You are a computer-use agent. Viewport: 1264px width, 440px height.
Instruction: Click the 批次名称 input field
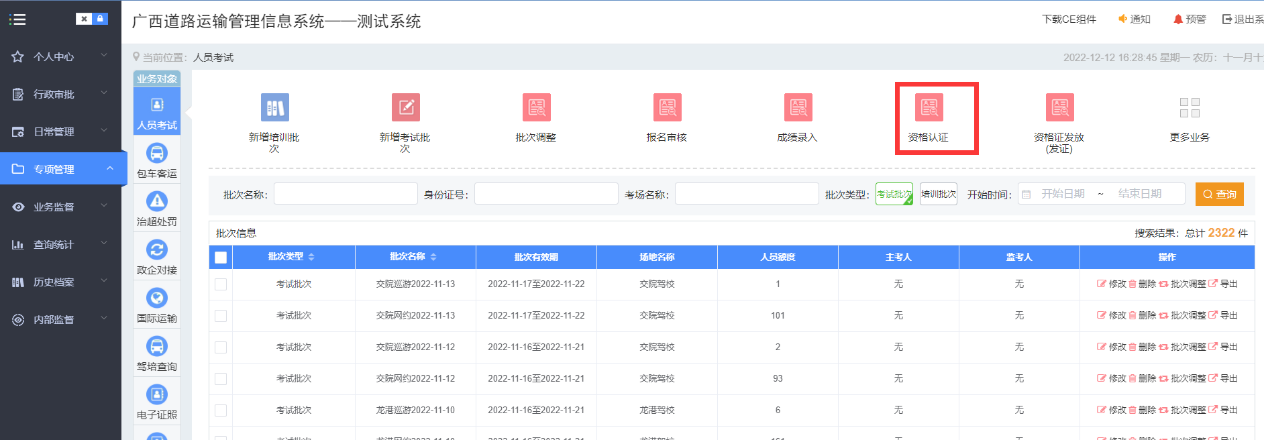(345, 194)
